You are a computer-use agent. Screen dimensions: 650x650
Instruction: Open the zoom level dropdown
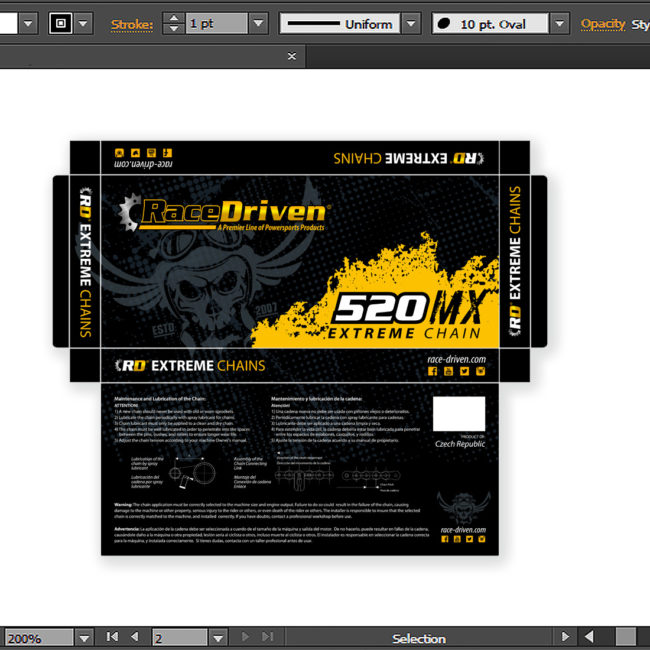tap(84, 638)
